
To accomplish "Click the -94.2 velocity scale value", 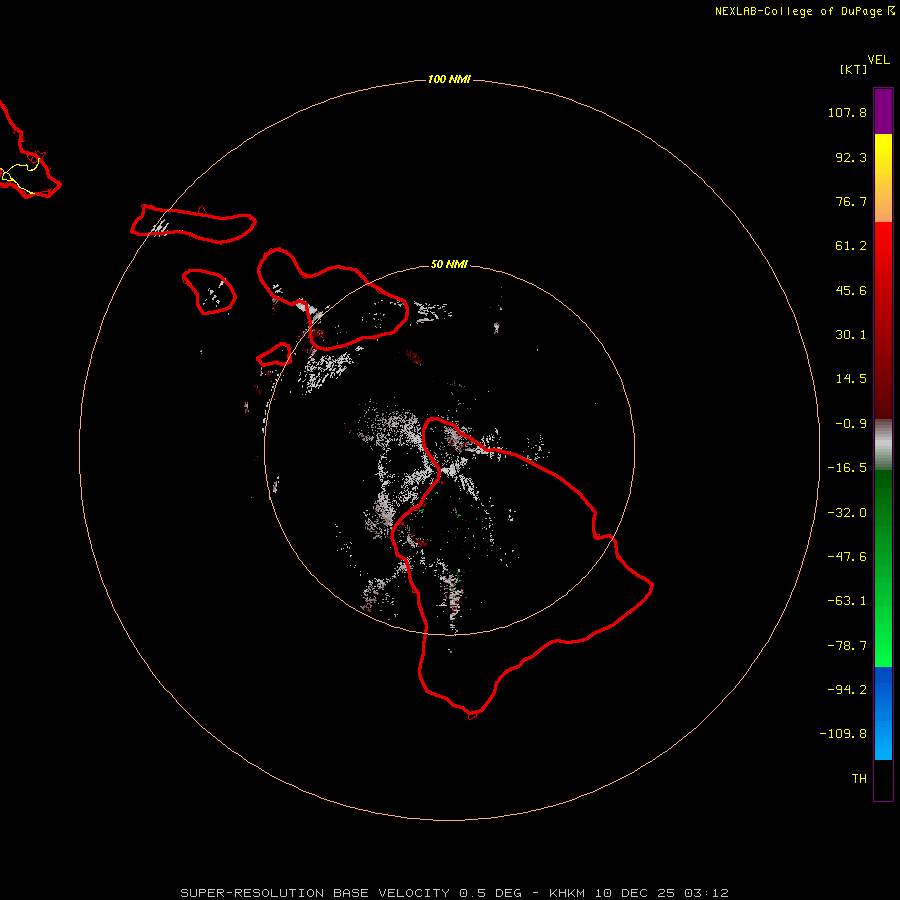I will click(x=847, y=689).
